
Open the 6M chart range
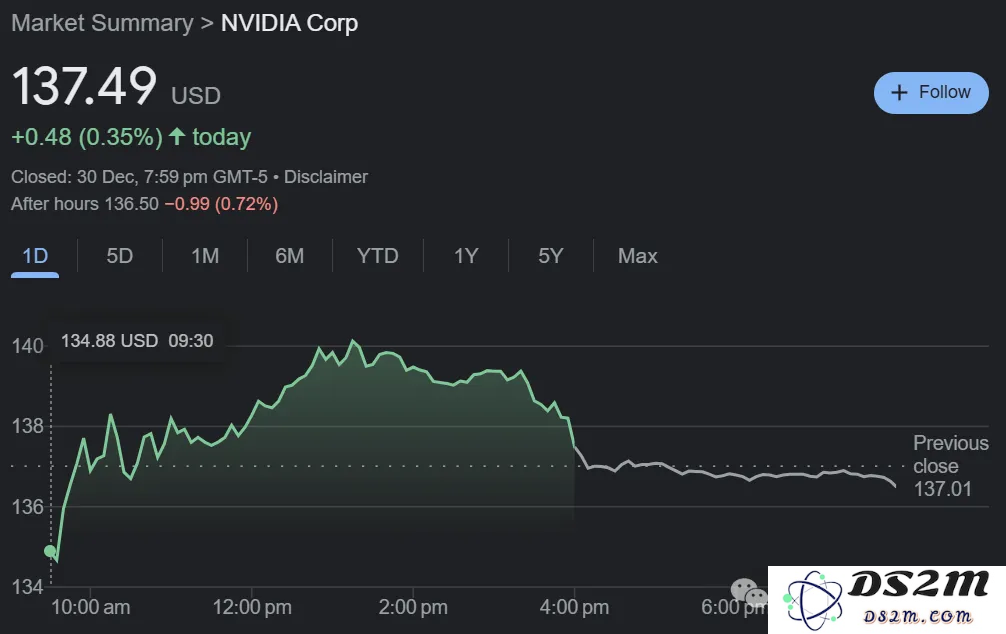point(289,256)
